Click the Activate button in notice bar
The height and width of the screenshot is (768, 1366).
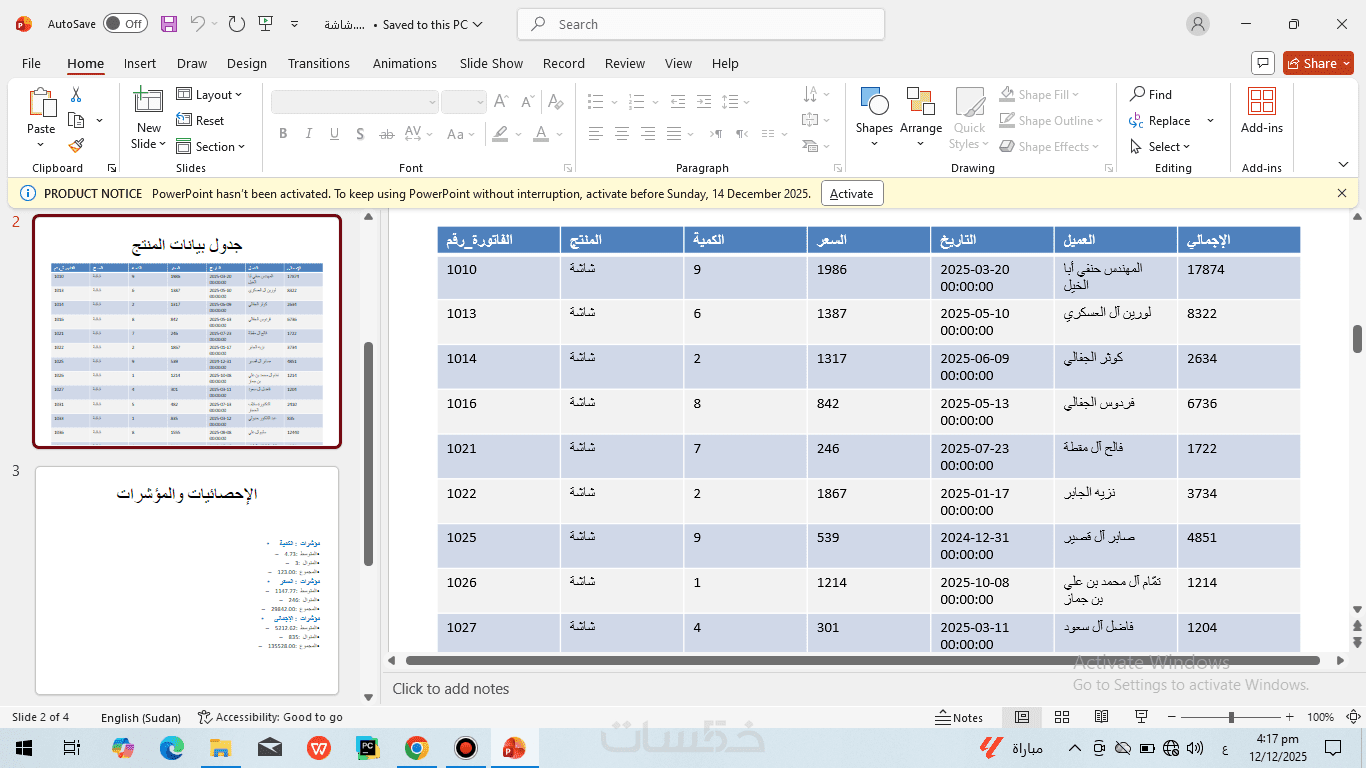click(852, 194)
